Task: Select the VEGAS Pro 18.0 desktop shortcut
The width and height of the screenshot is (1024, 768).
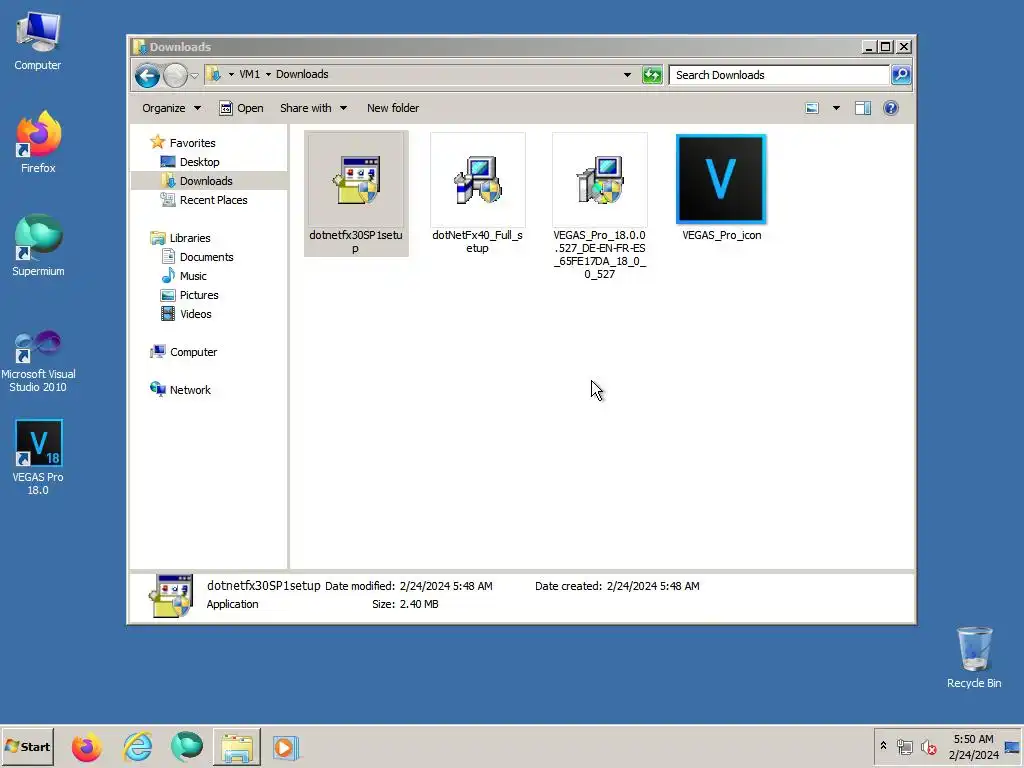Action: coord(38,457)
